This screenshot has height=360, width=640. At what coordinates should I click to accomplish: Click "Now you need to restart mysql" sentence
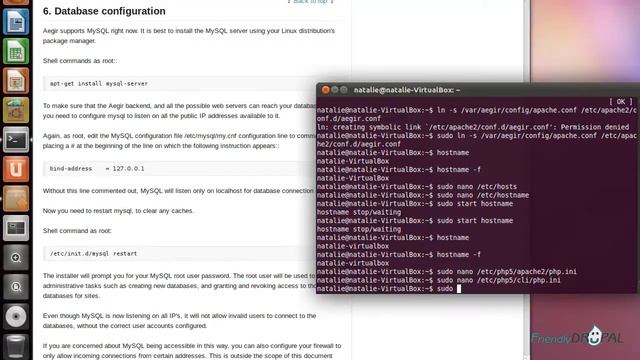click(x=118, y=211)
